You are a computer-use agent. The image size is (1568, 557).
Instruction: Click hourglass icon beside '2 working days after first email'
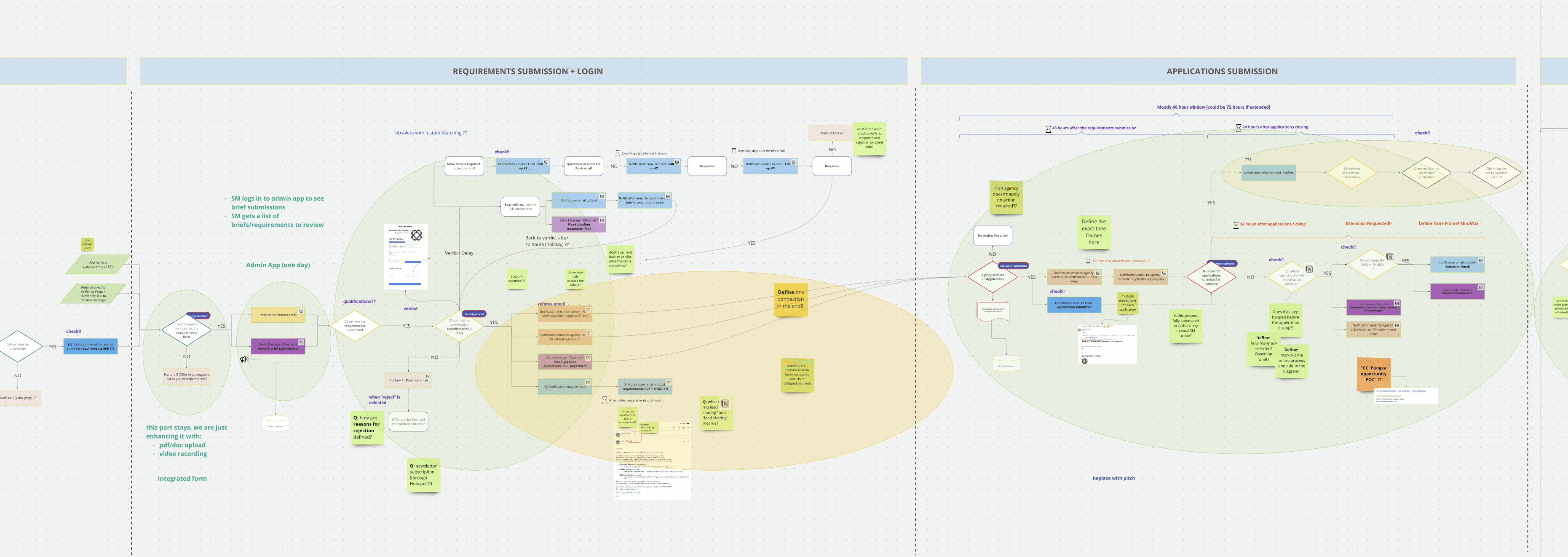pos(617,153)
